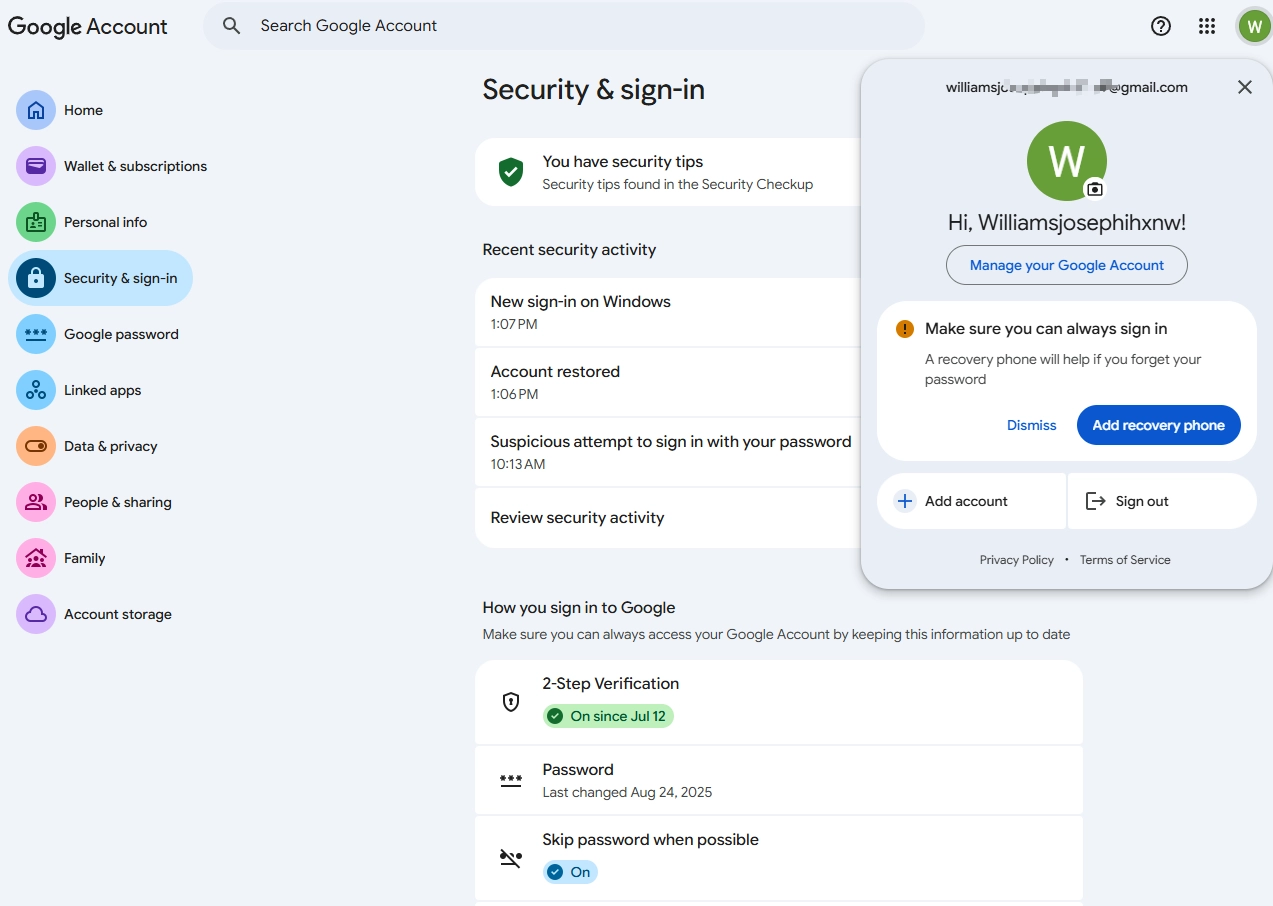Screen dimensions: 1273x906
Task: Open Suspicious attempt to sign in entry
Action: pyautogui.click(x=668, y=452)
